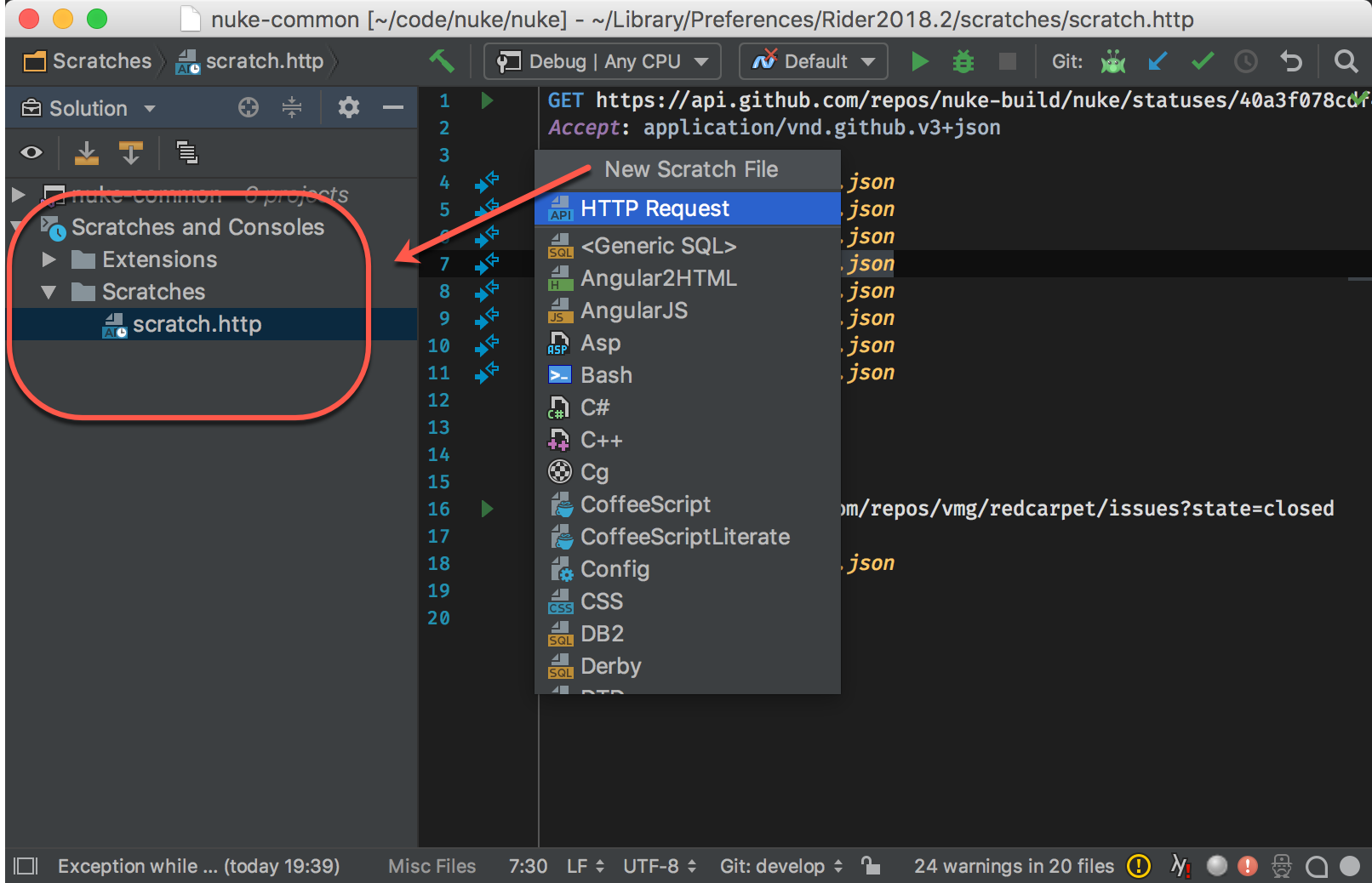
Task: Click 24 warnings in 20 files text
Action: [x=1014, y=866]
